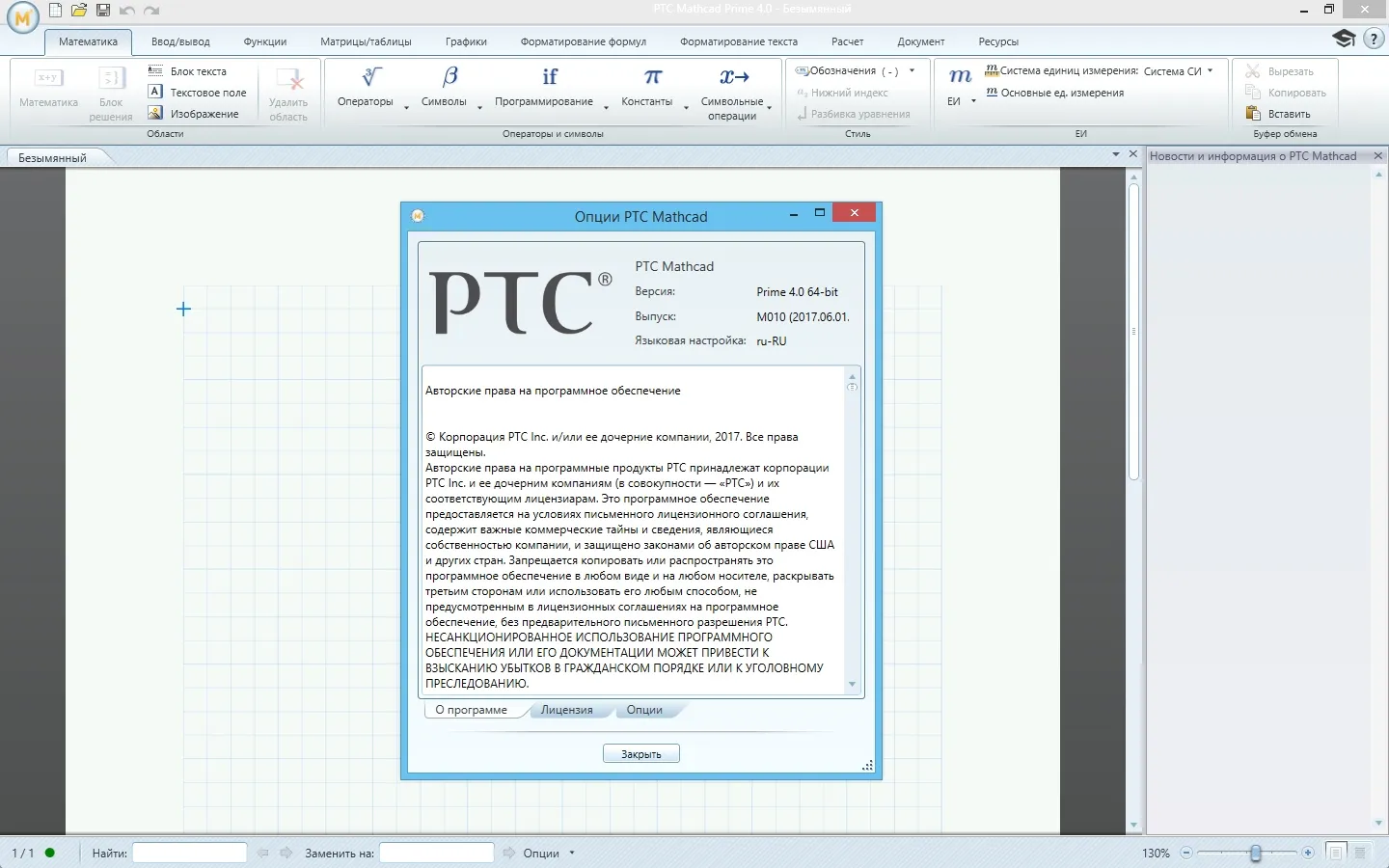The image size is (1389, 868).
Task: Click into the Найти search field
Action: pos(190,854)
